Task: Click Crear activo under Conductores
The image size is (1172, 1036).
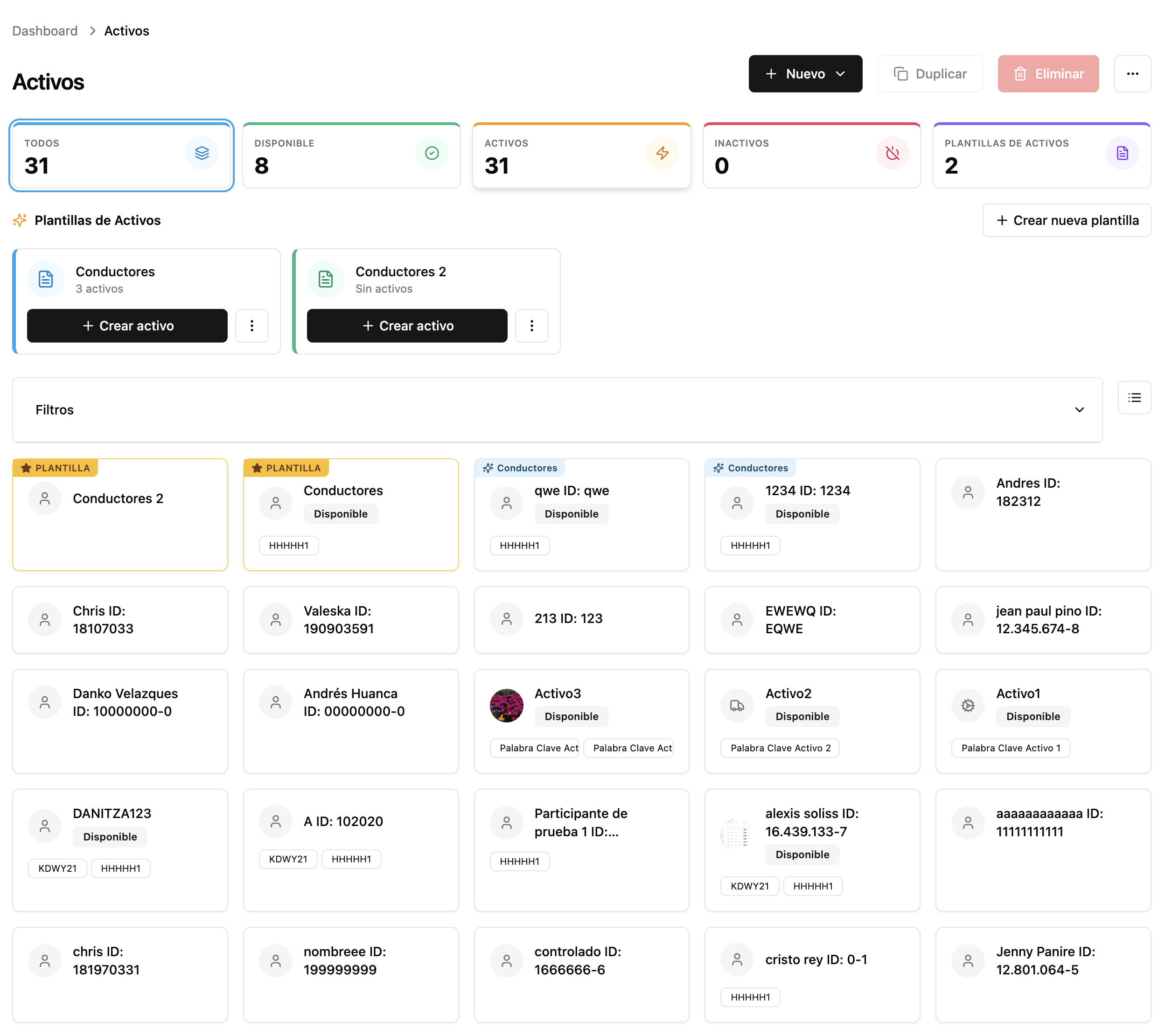Action: [x=127, y=326]
